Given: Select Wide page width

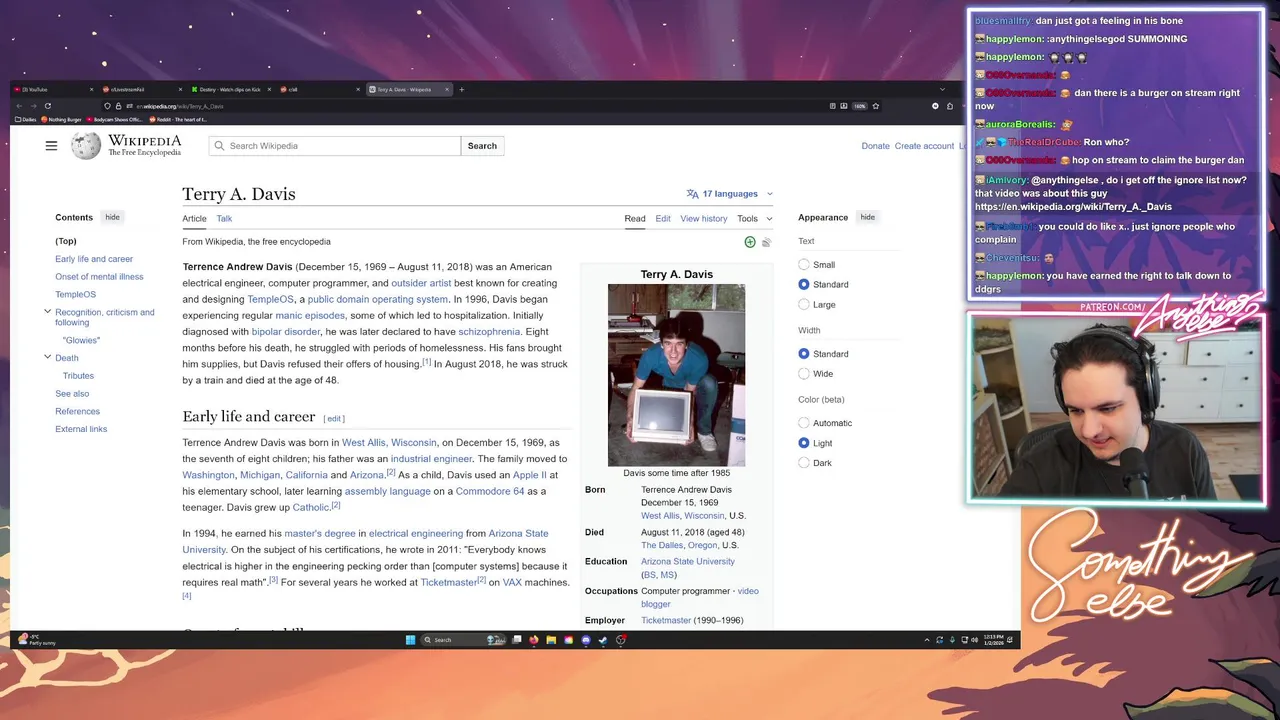Looking at the screenshot, I should [x=804, y=374].
